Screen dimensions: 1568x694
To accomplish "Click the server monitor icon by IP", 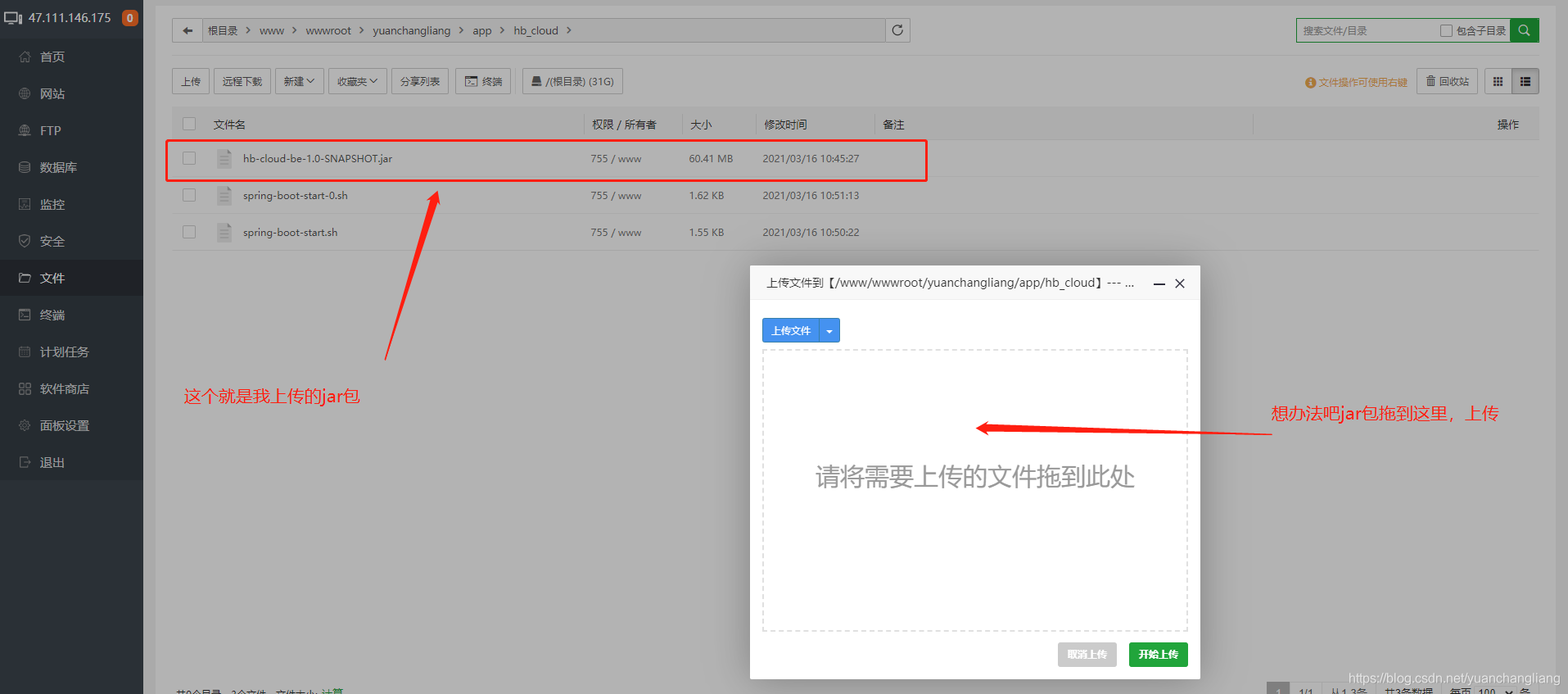I will tap(13, 18).
